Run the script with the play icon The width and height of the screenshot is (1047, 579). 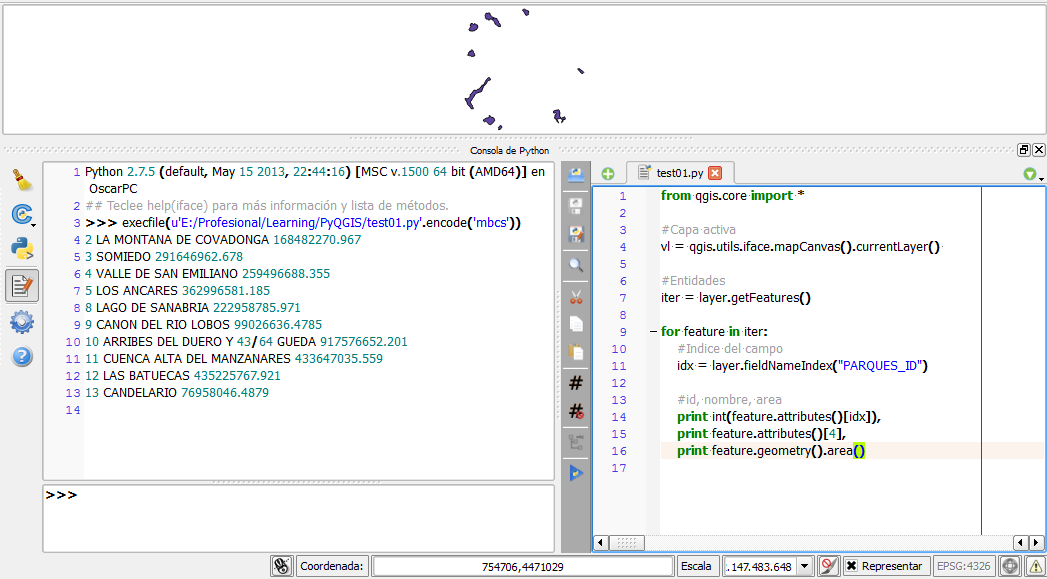(x=576, y=473)
